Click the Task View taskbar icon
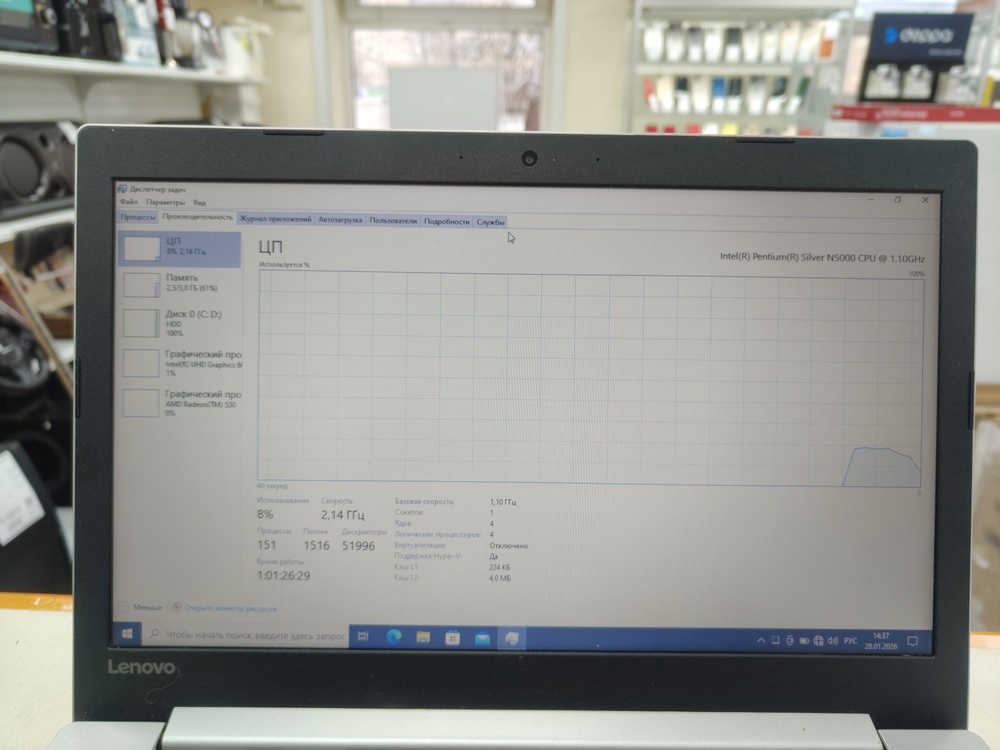The width and height of the screenshot is (1000, 750). (x=363, y=636)
